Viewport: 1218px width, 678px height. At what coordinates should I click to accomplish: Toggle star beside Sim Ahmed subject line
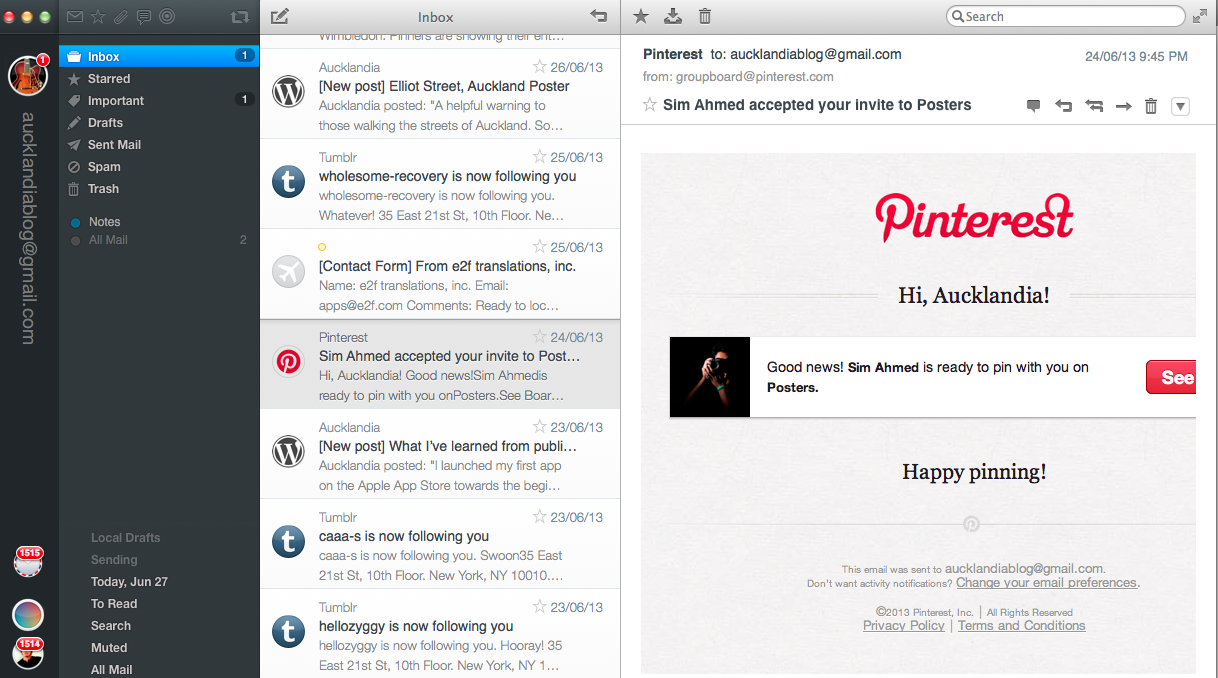pos(650,105)
